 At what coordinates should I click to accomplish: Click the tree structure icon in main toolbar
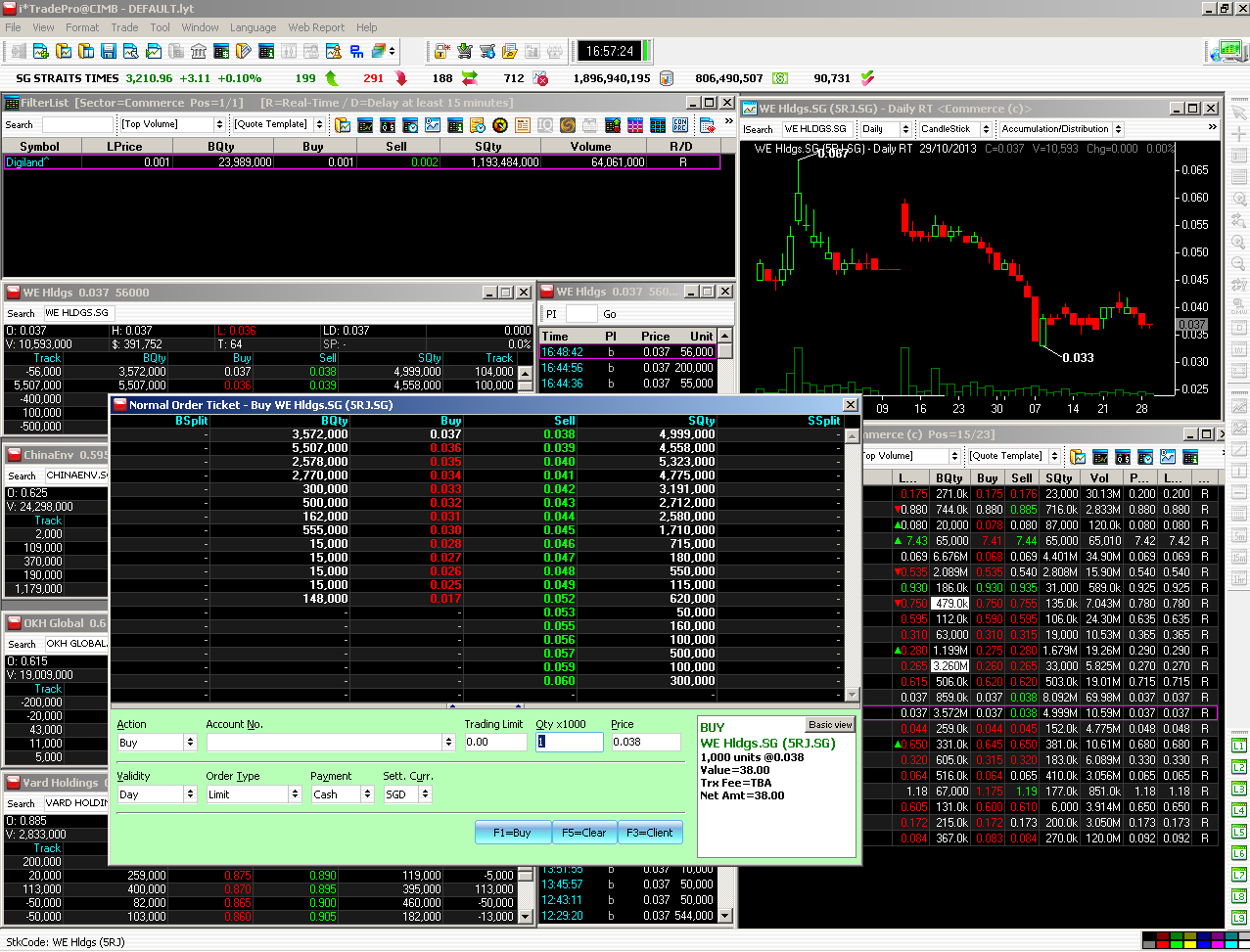355,50
